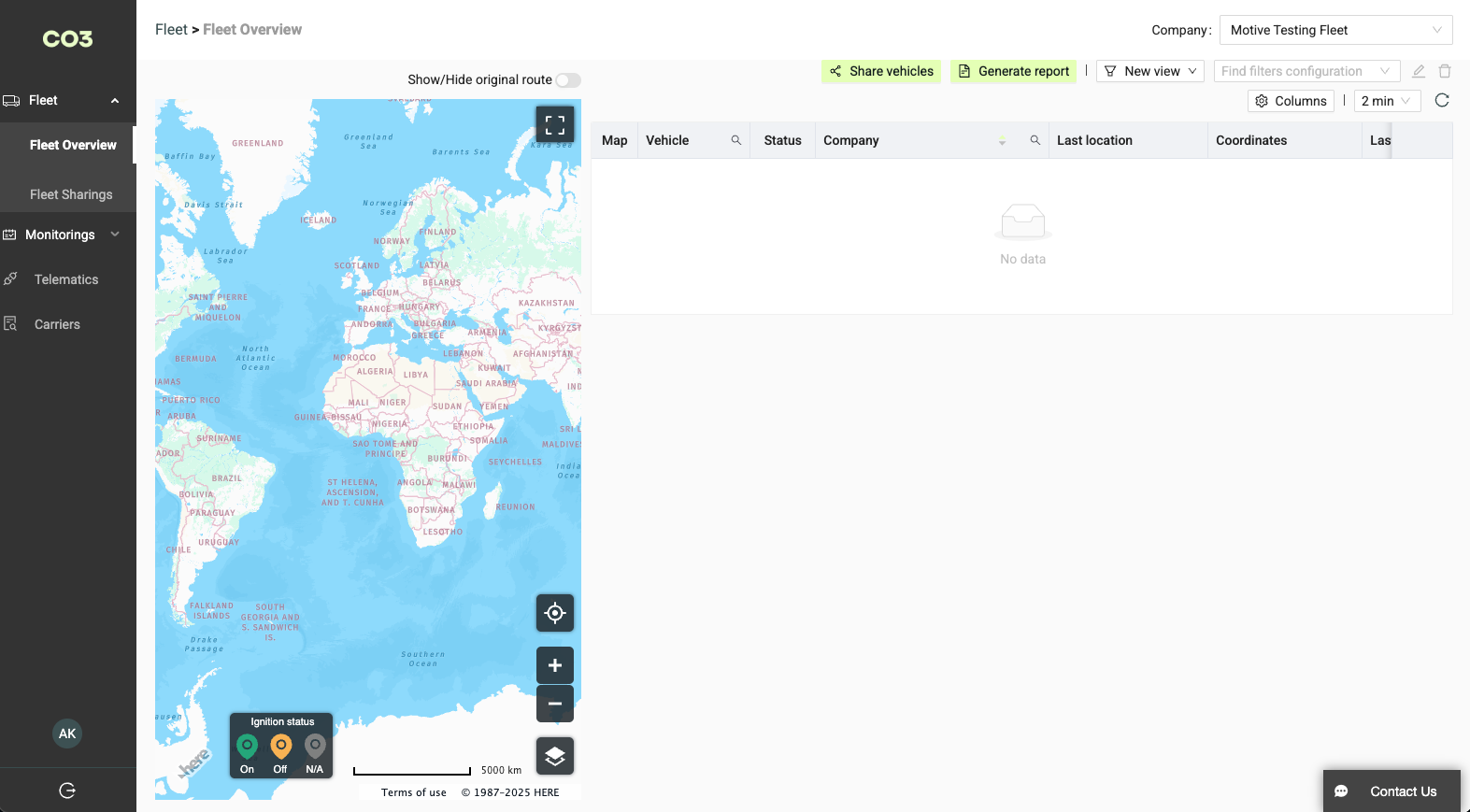The height and width of the screenshot is (812, 1470).
Task: Expand the map to fullscreen
Action: pos(554,124)
